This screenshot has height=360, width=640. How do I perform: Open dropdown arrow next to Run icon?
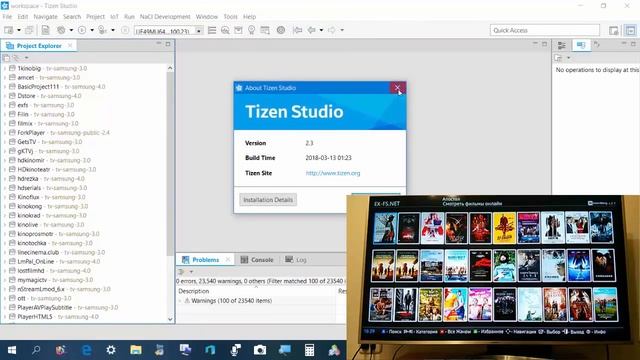92,30
